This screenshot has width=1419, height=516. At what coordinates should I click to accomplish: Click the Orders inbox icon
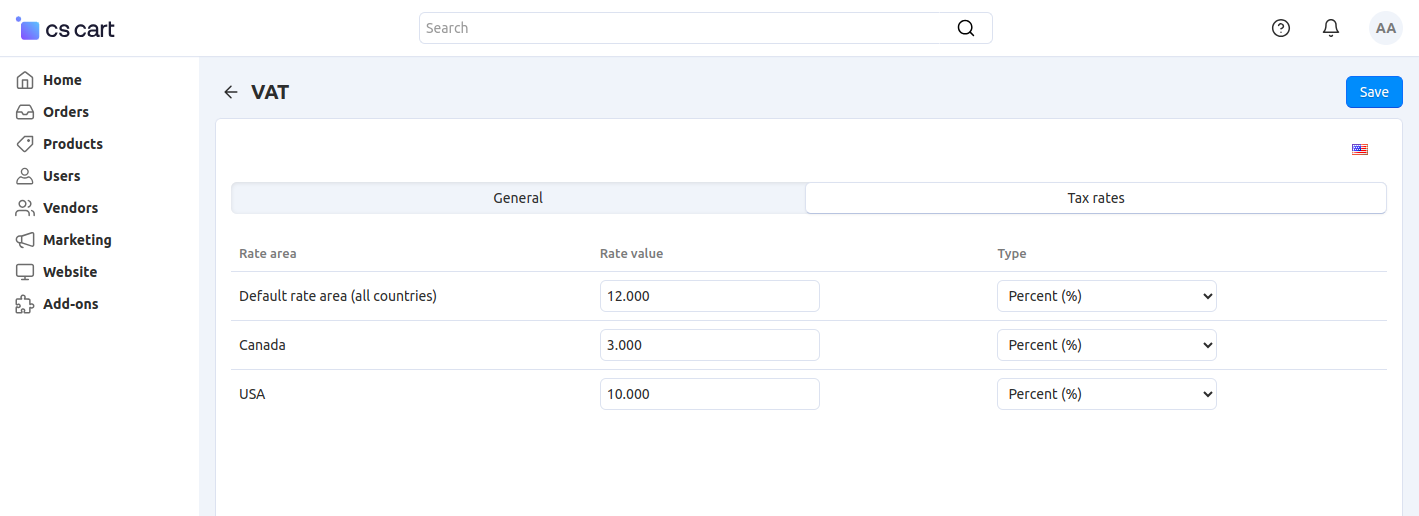click(x=25, y=112)
